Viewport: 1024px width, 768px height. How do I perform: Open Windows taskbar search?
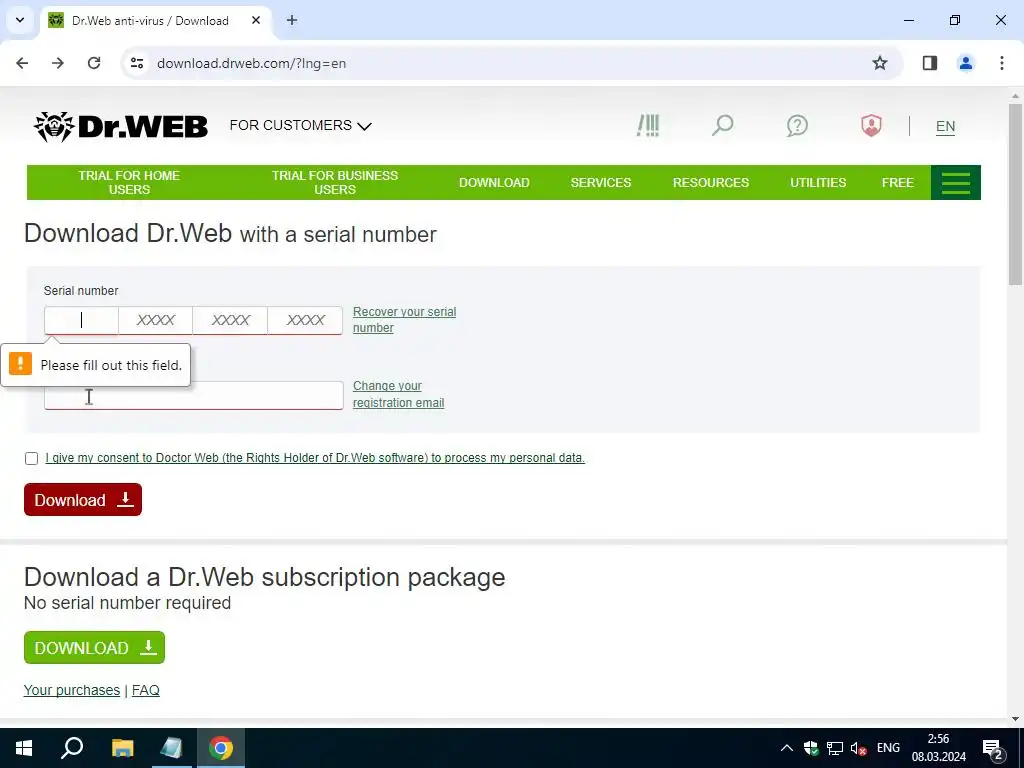coord(72,748)
